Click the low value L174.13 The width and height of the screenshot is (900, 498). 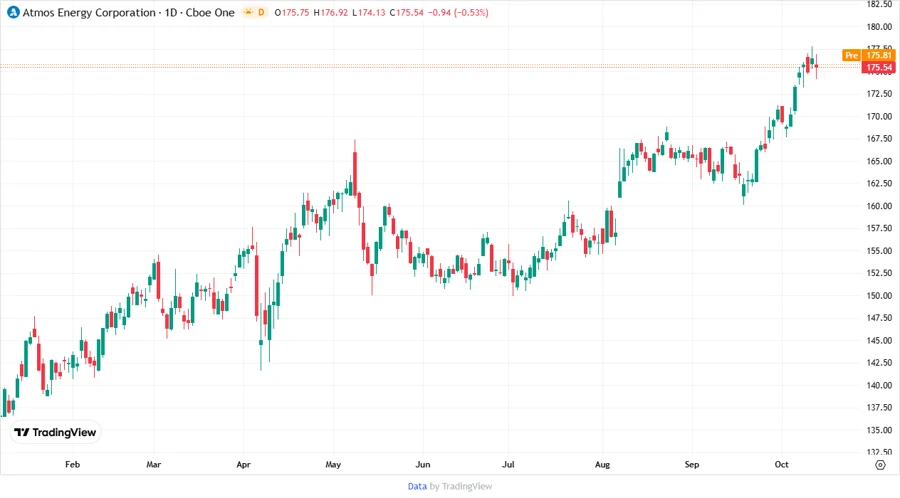point(368,13)
